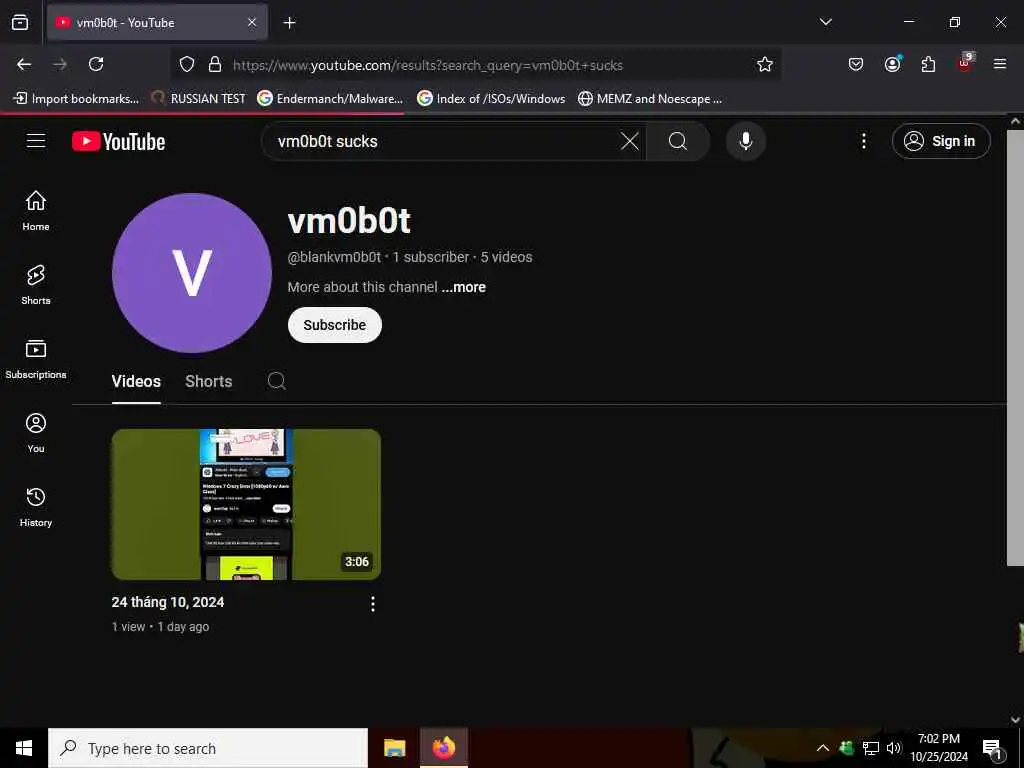Viewport: 1024px width, 768px height.
Task: Open the notification center icon
Action: (992, 748)
